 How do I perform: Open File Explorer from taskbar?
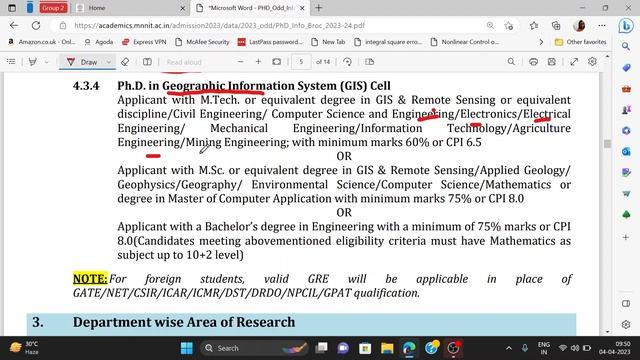(x=387, y=348)
